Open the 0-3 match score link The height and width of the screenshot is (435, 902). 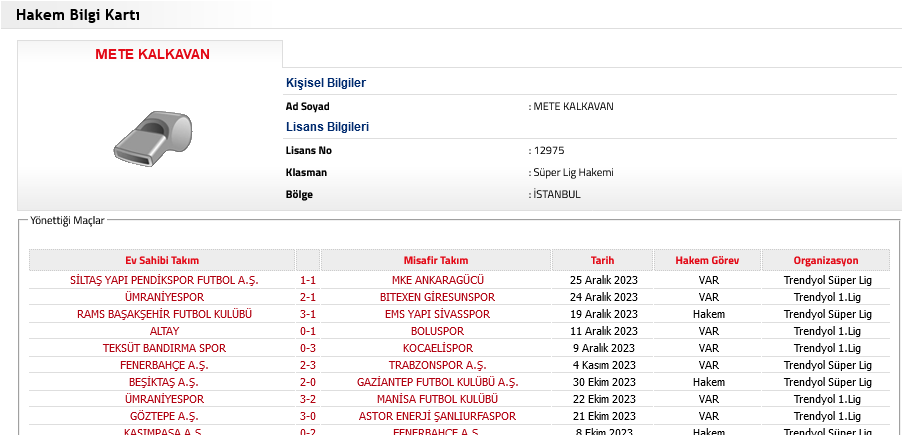(308, 348)
